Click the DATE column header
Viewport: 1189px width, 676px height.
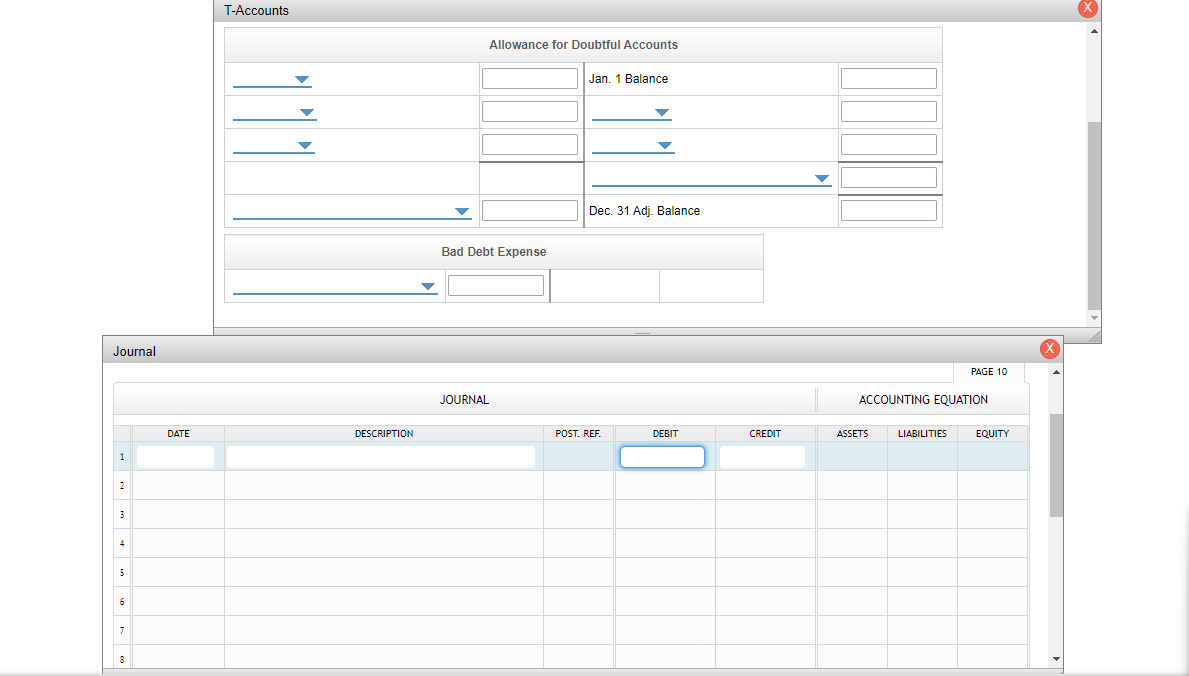pos(178,434)
